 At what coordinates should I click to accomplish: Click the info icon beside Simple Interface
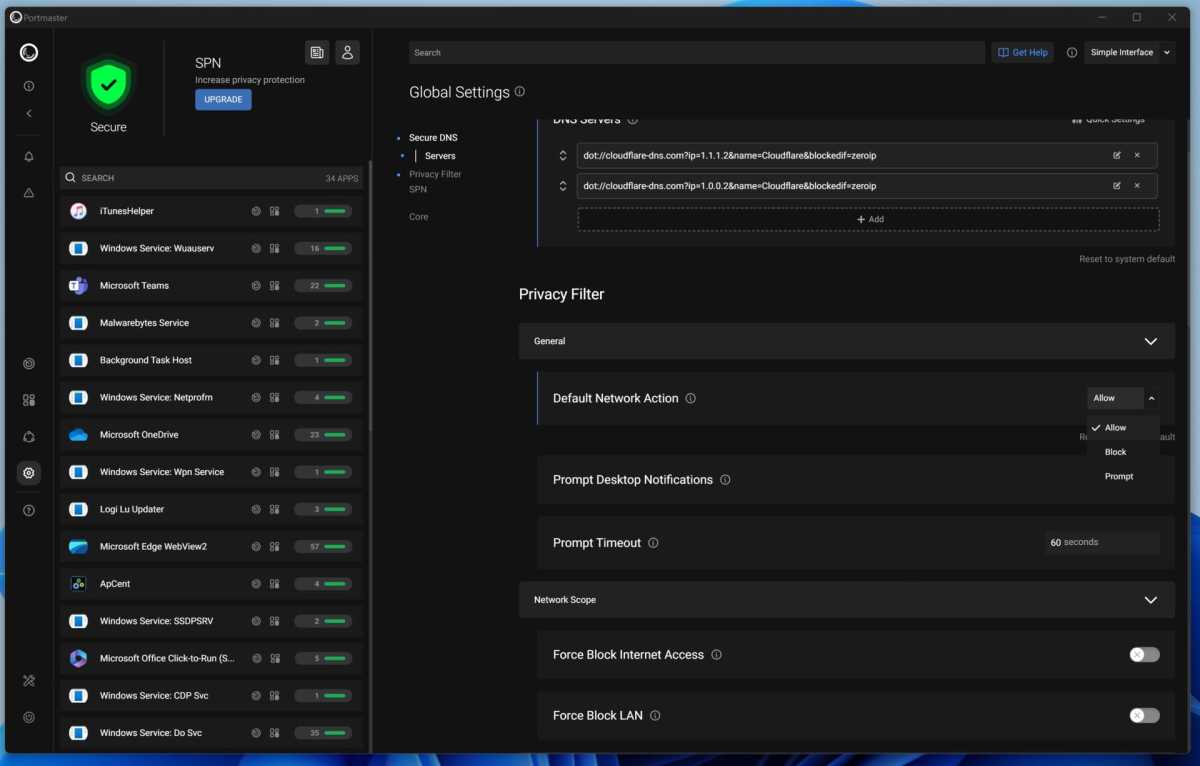(x=1072, y=53)
